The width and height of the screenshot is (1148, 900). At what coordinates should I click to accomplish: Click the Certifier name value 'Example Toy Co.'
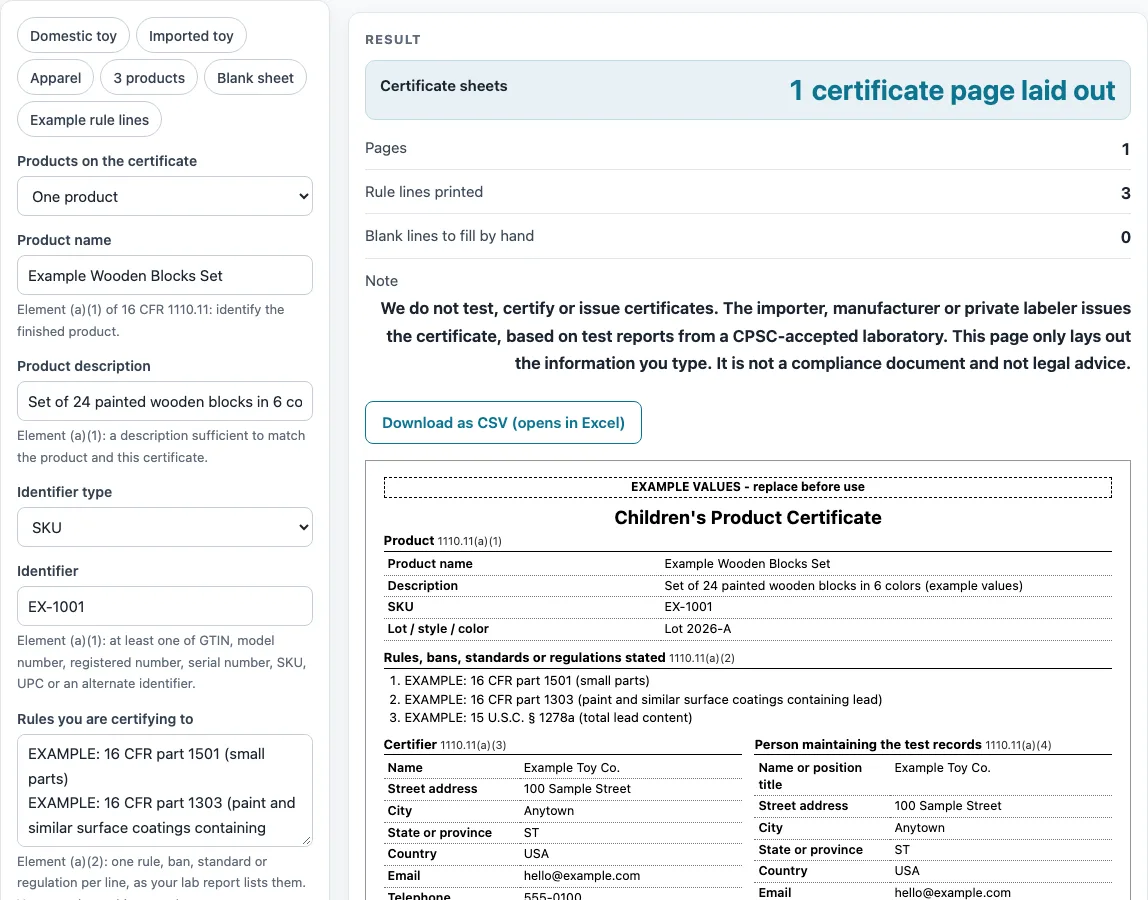pos(572,767)
